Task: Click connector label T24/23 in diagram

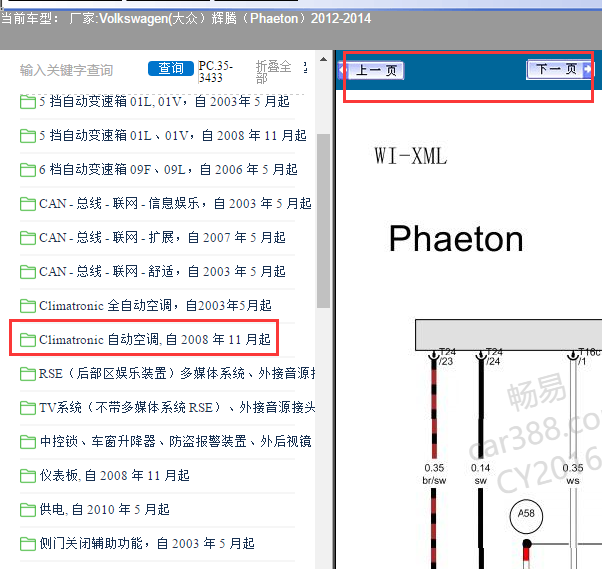Action: pos(447,357)
